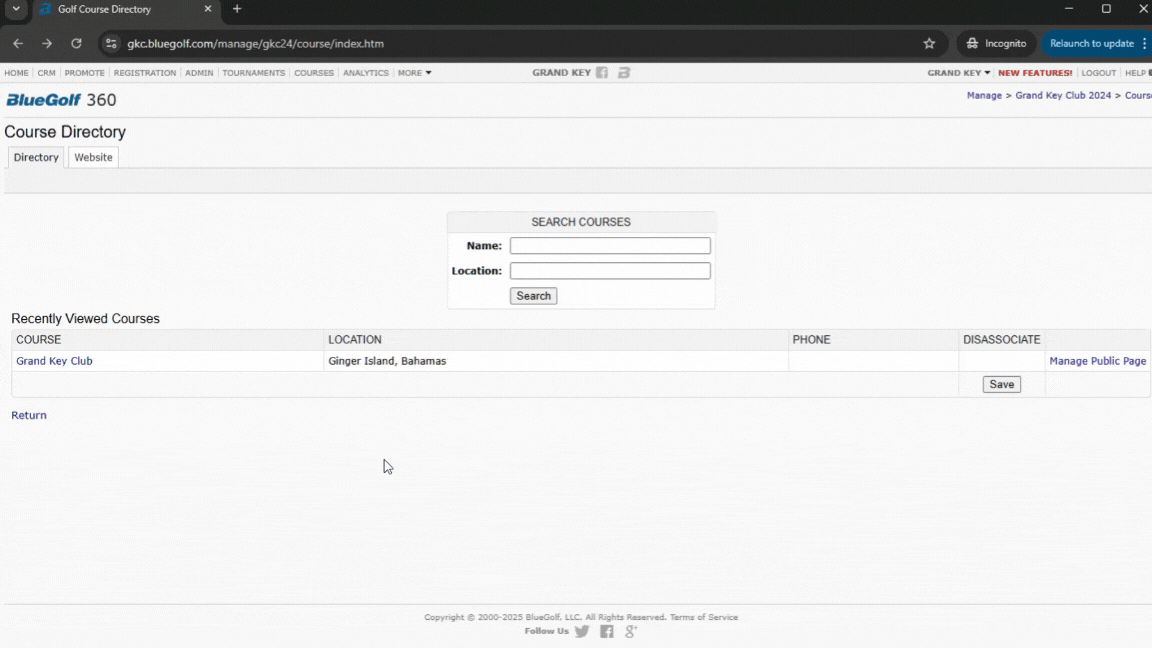Switch to the Website tab
1152x648 pixels.
[93, 157]
